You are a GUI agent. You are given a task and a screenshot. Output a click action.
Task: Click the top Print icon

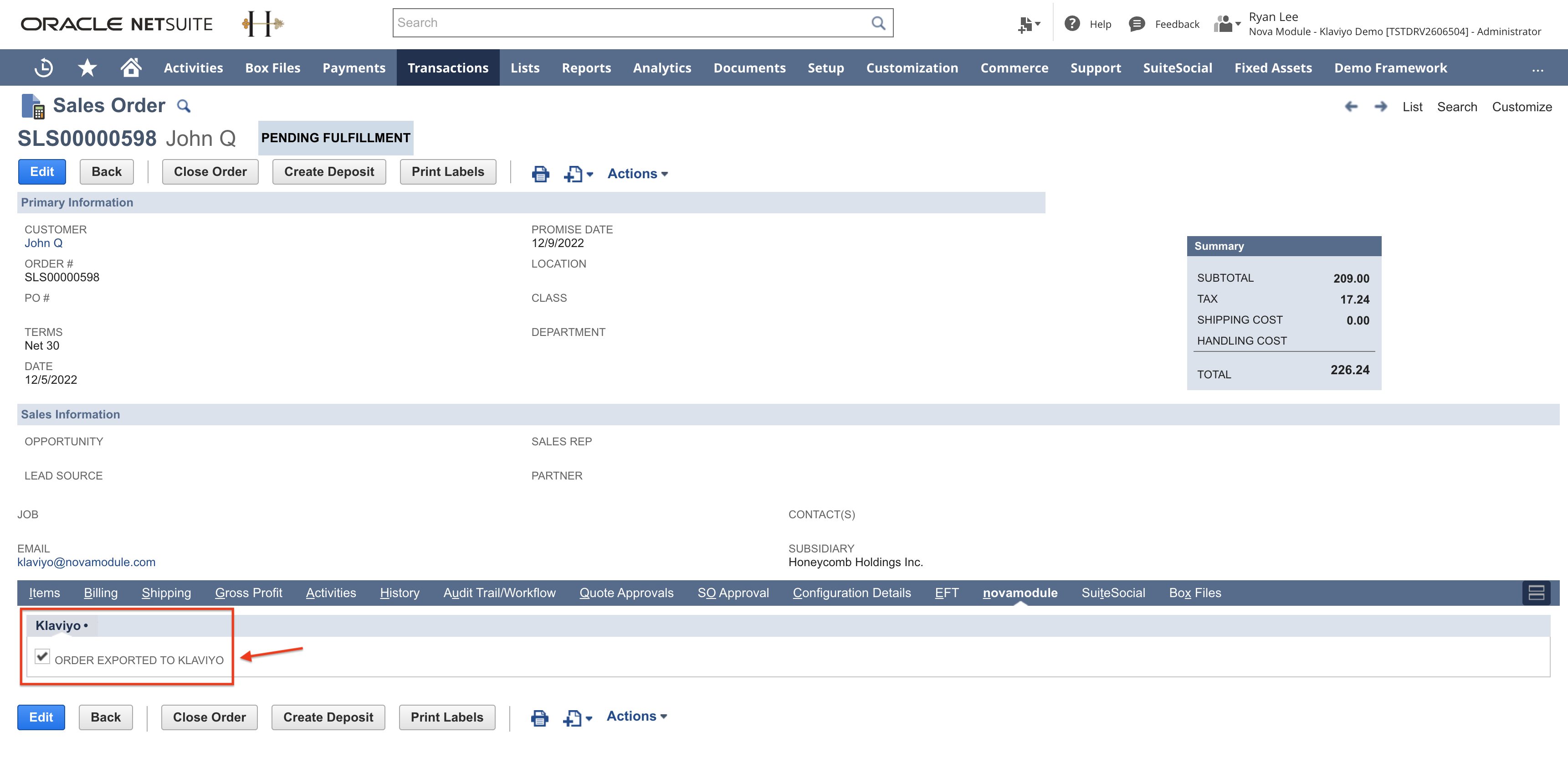coord(540,174)
